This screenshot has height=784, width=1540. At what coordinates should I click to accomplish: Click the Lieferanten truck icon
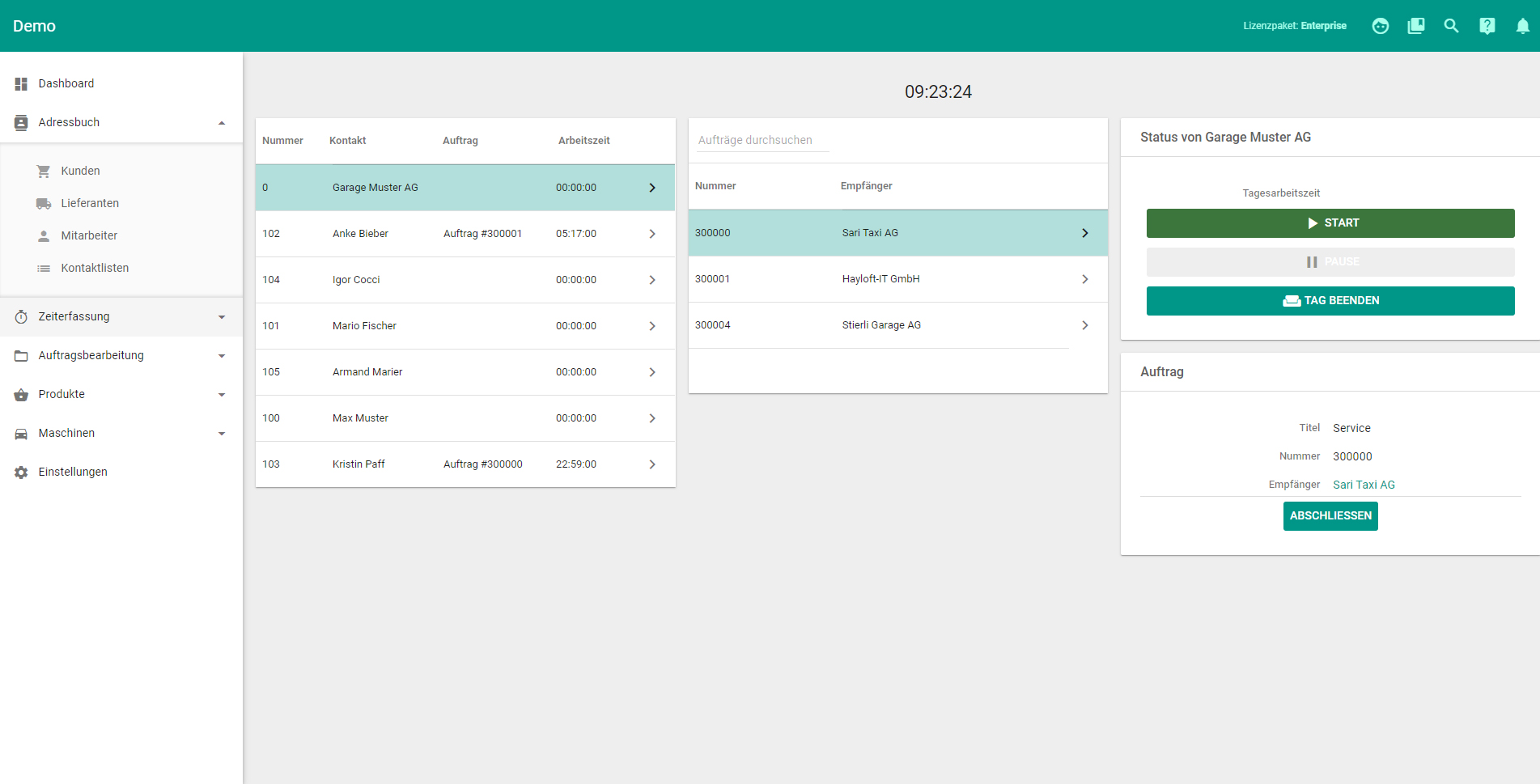(x=44, y=204)
